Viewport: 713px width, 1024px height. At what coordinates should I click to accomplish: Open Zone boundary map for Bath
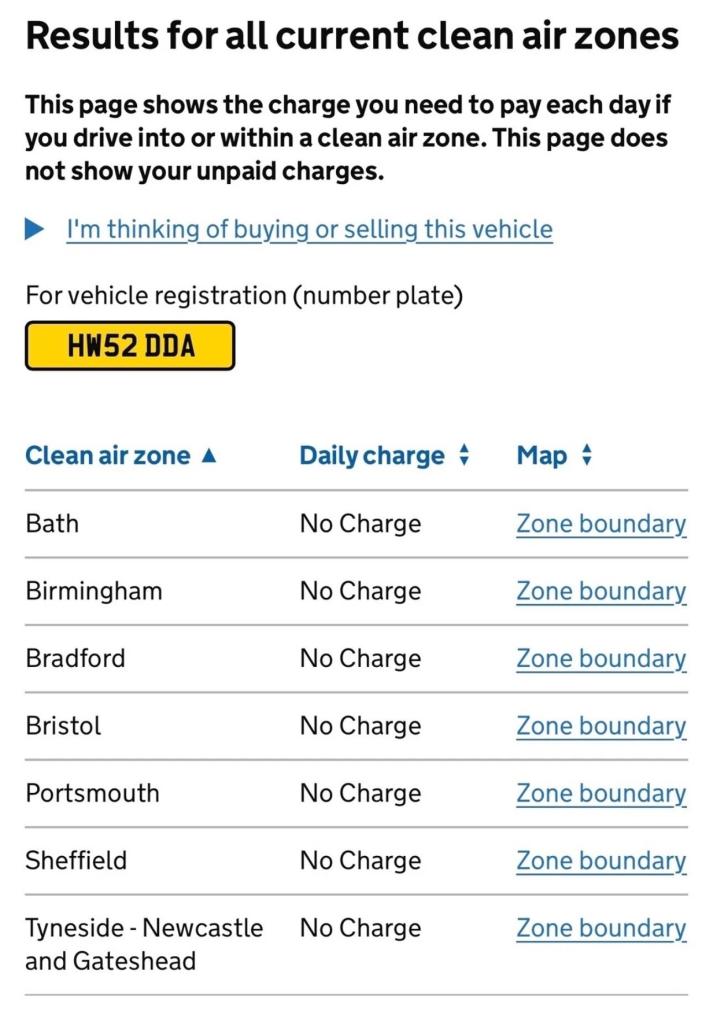click(601, 524)
